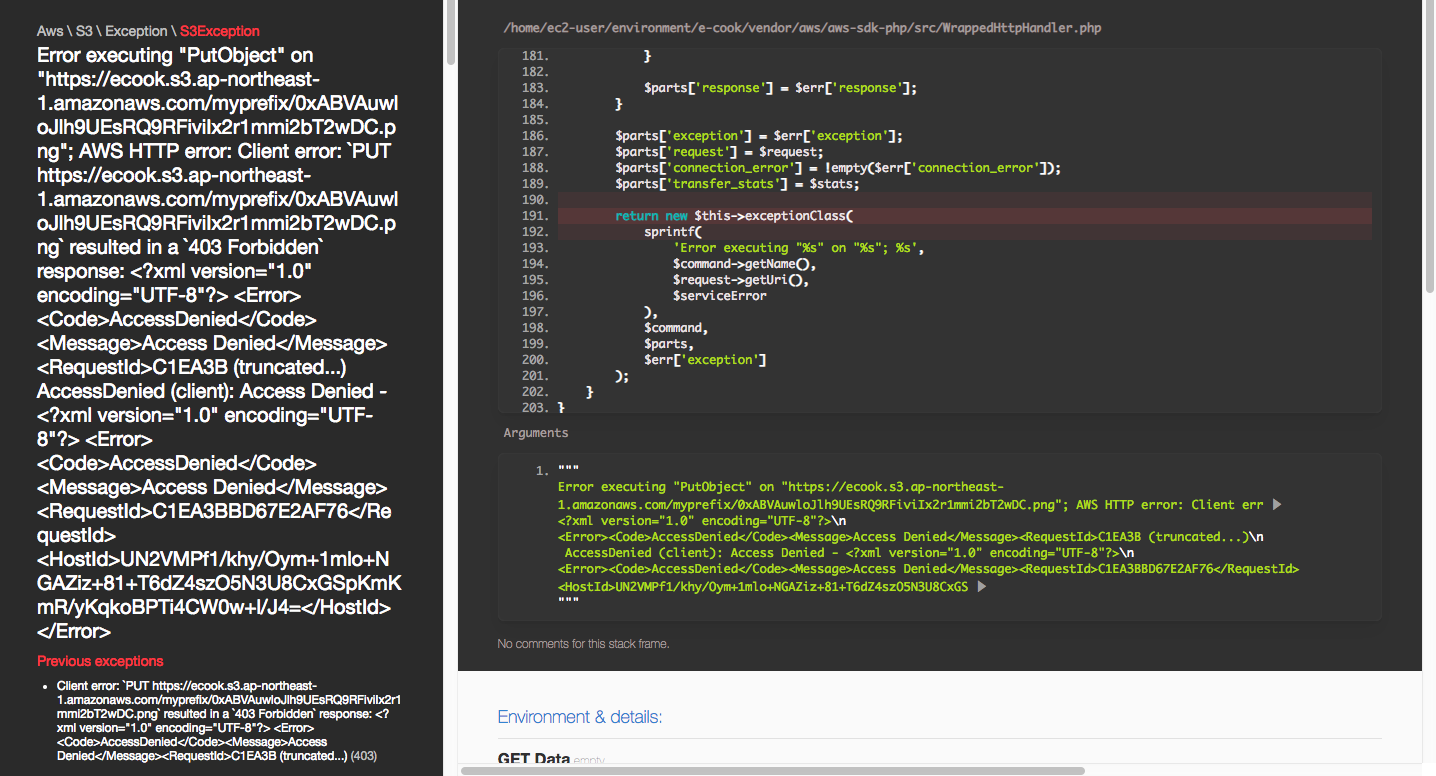The image size is (1436, 776).
Task: Click the "Environment & details:" heading
Action: pyautogui.click(x=579, y=717)
